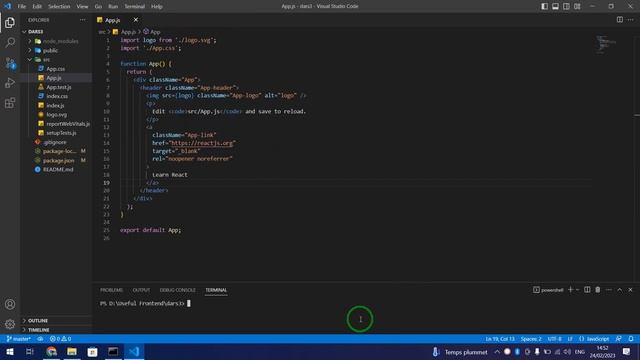Screen dimensions: 640x360
Task: Close the App.js editor tab
Action: 136,20
